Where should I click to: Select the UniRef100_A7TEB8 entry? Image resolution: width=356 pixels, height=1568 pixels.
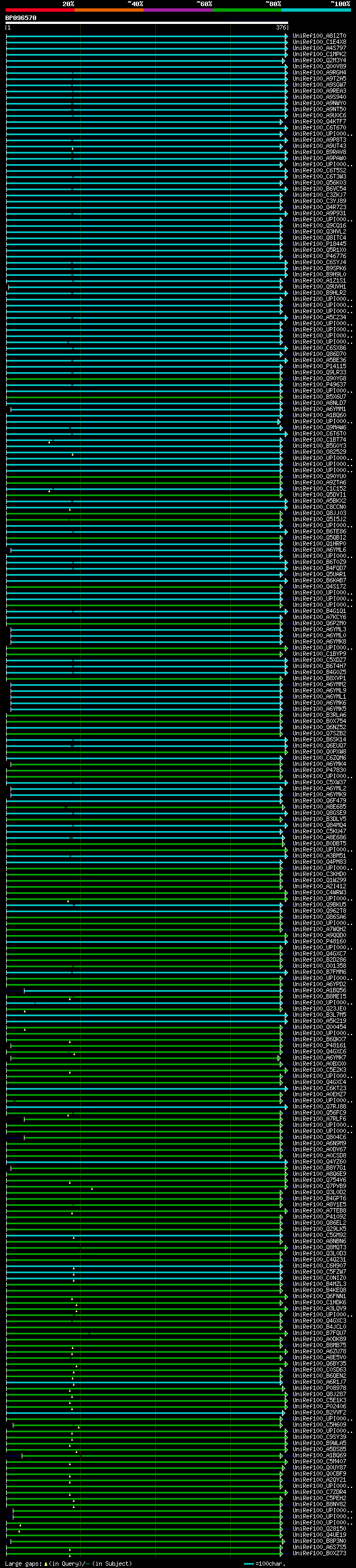click(x=319, y=1211)
